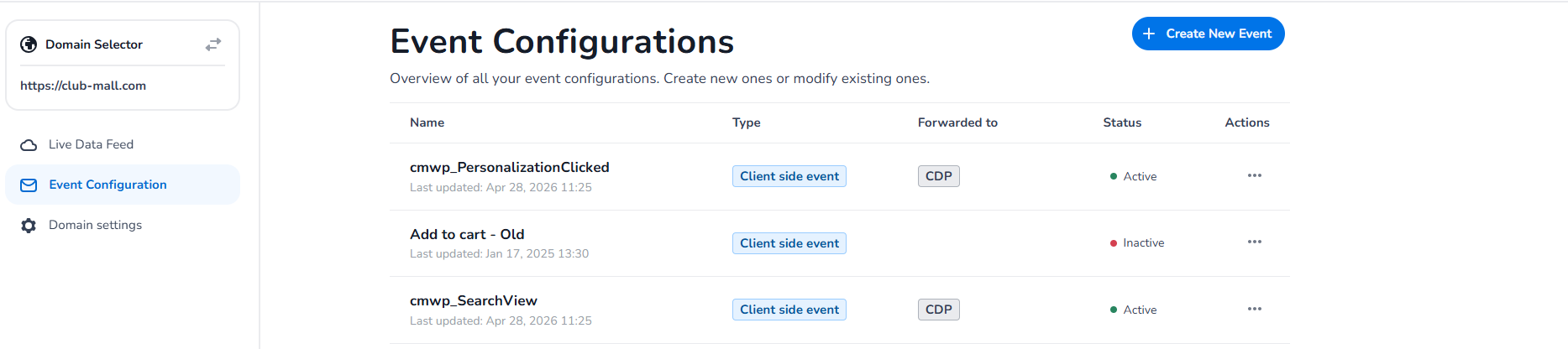1568x349 pixels.
Task: Create a new event
Action: click(1208, 34)
